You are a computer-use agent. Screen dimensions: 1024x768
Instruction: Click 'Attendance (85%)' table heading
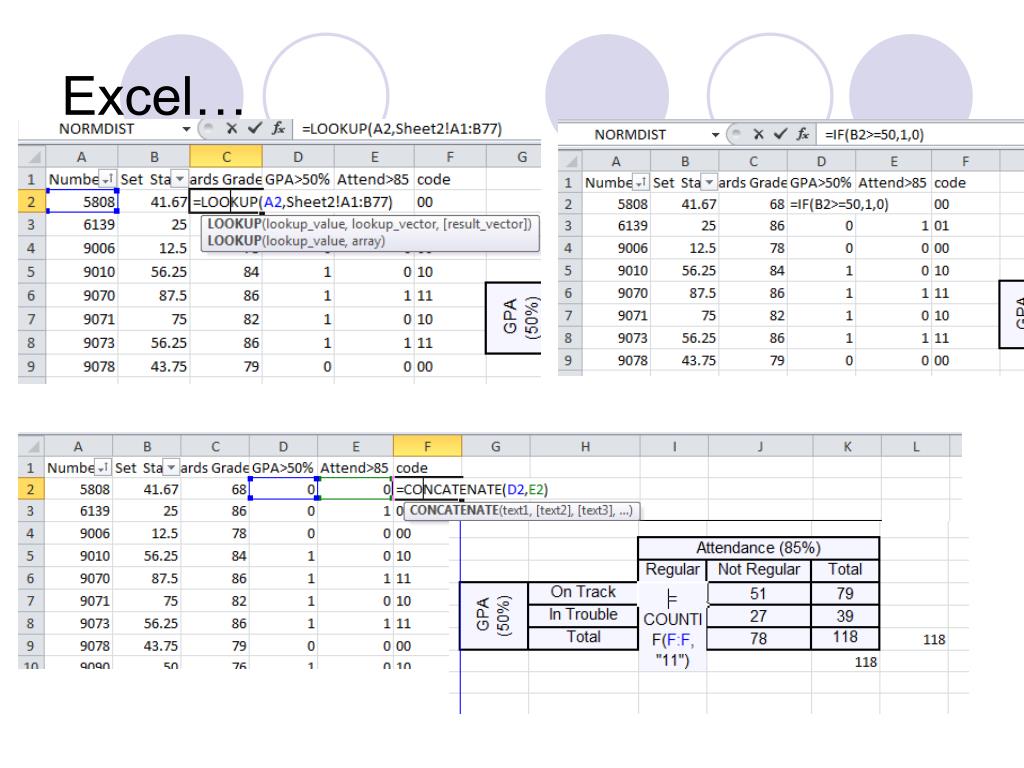click(x=758, y=547)
